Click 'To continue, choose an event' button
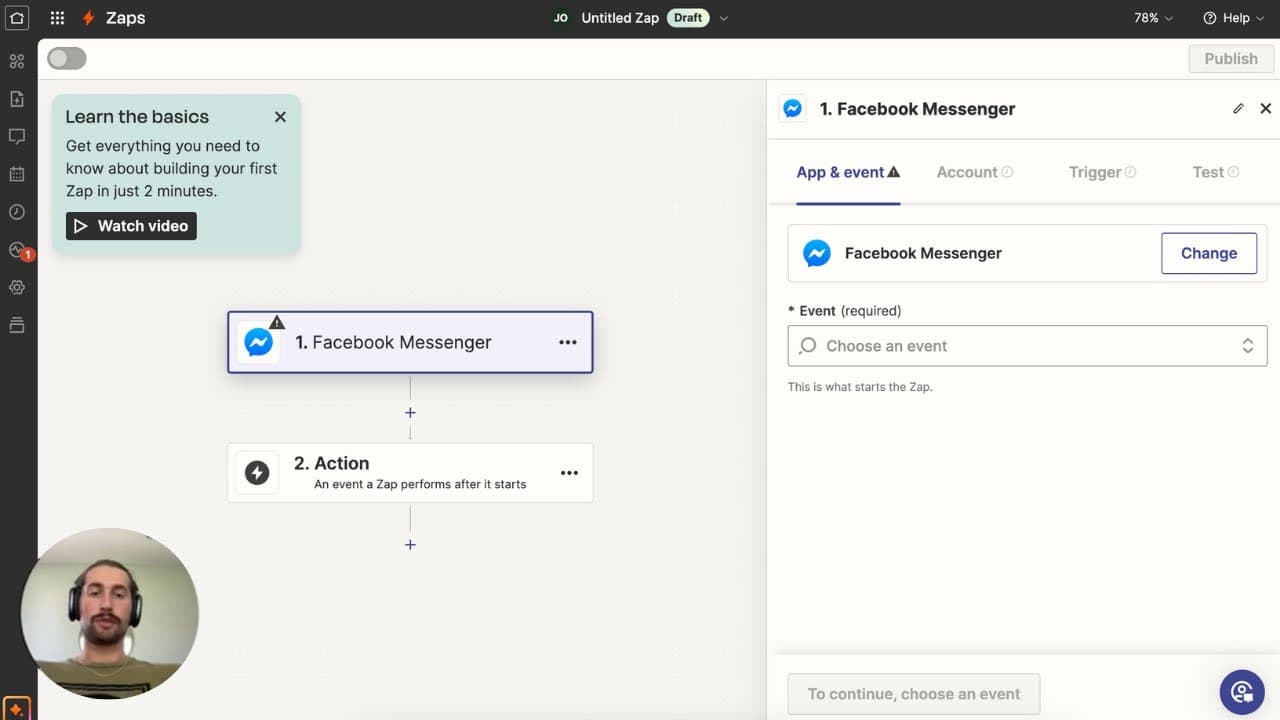 pos(914,694)
